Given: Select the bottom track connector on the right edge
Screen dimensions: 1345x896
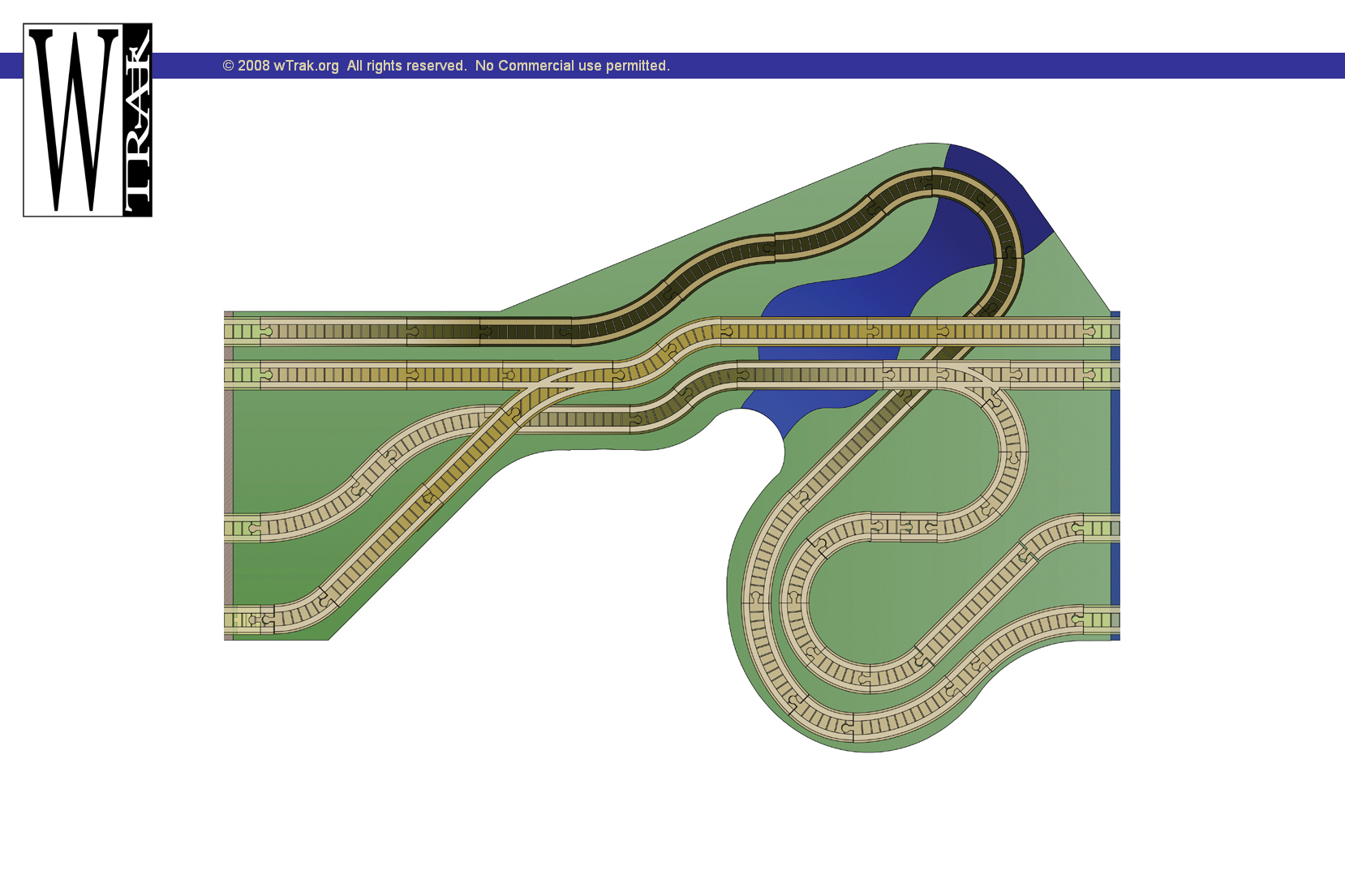Looking at the screenshot, I should click(x=1102, y=620).
